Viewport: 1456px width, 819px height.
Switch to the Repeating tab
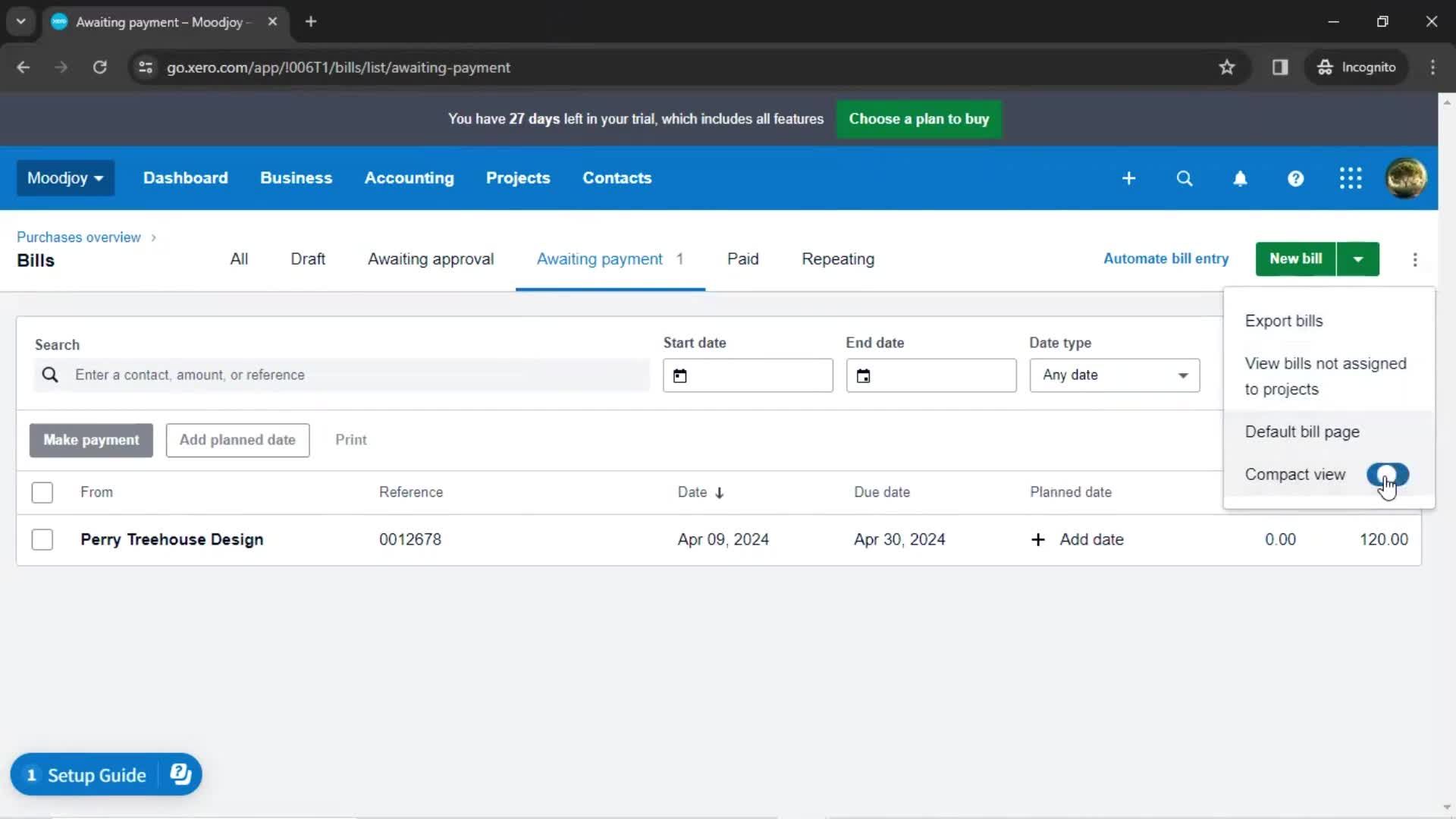[838, 259]
